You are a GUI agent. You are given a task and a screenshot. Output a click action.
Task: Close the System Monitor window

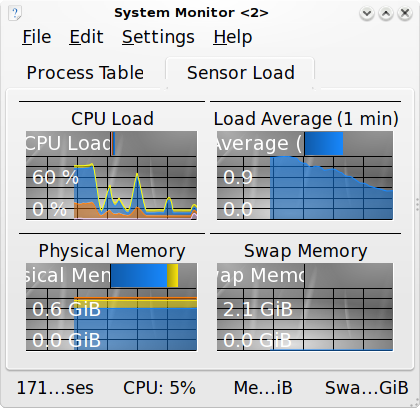[x=405, y=13]
